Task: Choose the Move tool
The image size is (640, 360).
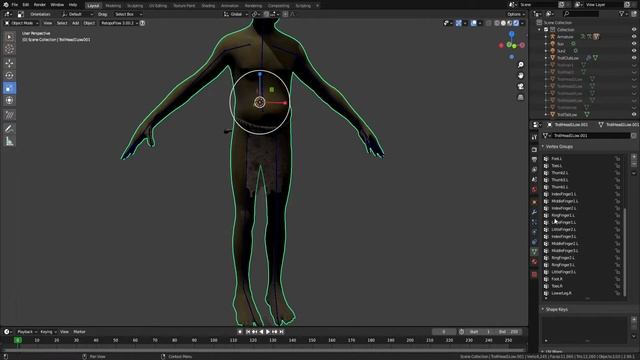Action: [x=9, y=63]
